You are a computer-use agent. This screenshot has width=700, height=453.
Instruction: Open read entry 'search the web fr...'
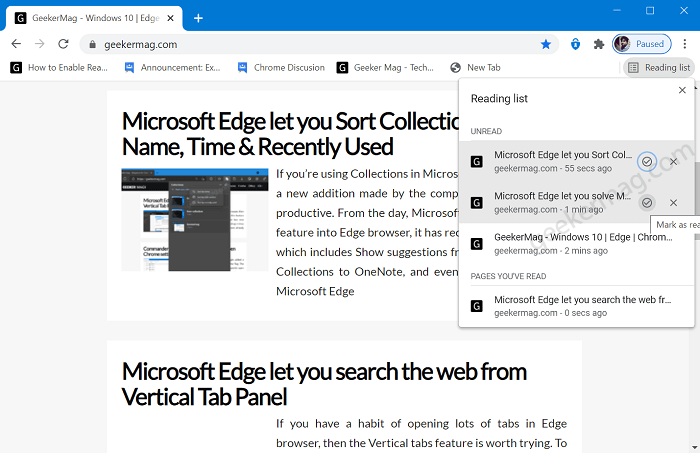[x=576, y=306]
